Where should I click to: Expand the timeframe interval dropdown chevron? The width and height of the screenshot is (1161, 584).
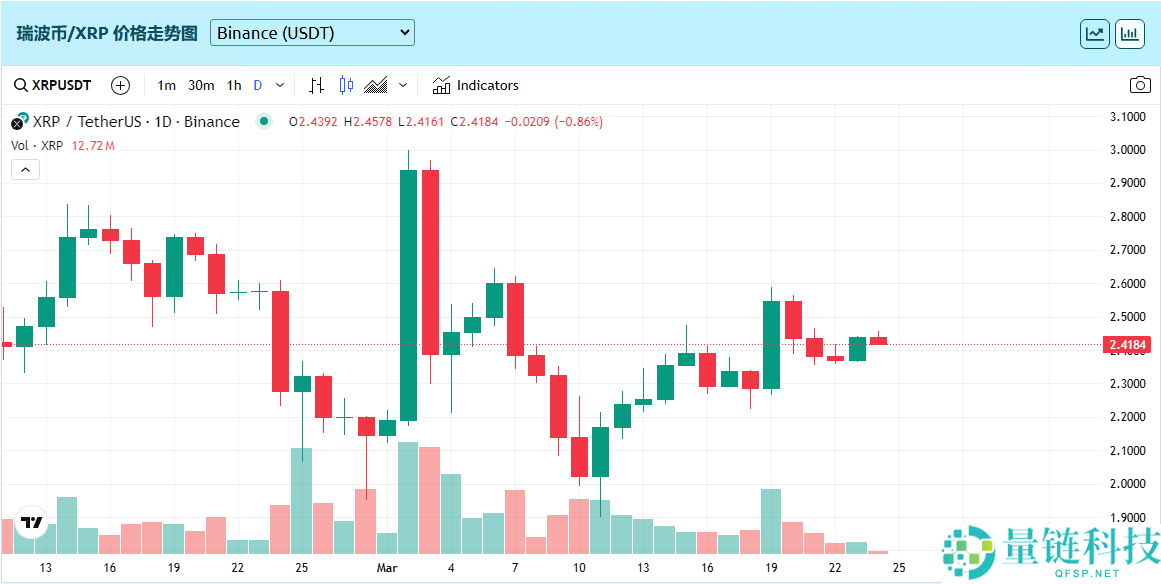pyautogui.click(x=279, y=85)
